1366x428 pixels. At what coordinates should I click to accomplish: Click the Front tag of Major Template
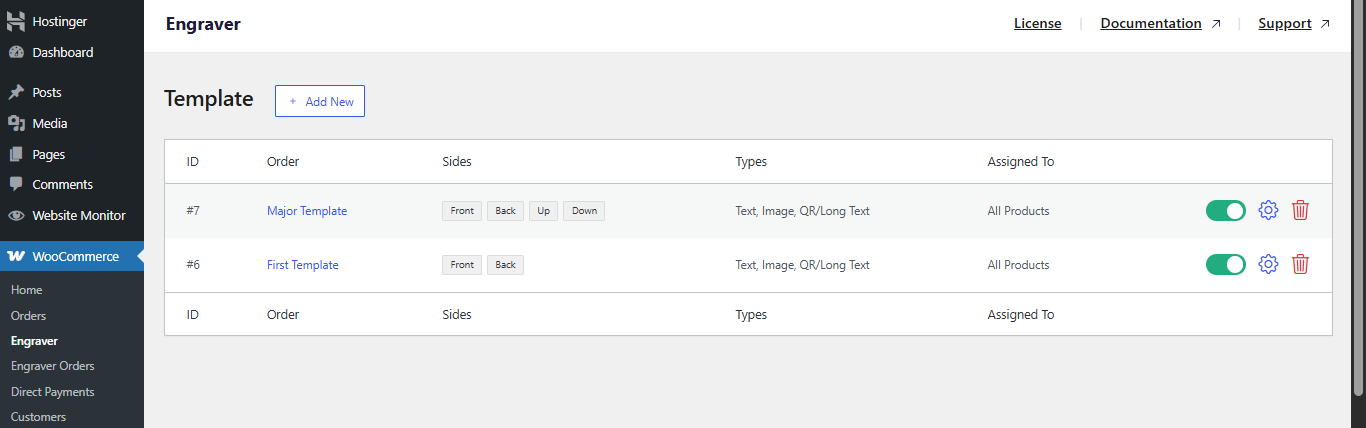462,211
